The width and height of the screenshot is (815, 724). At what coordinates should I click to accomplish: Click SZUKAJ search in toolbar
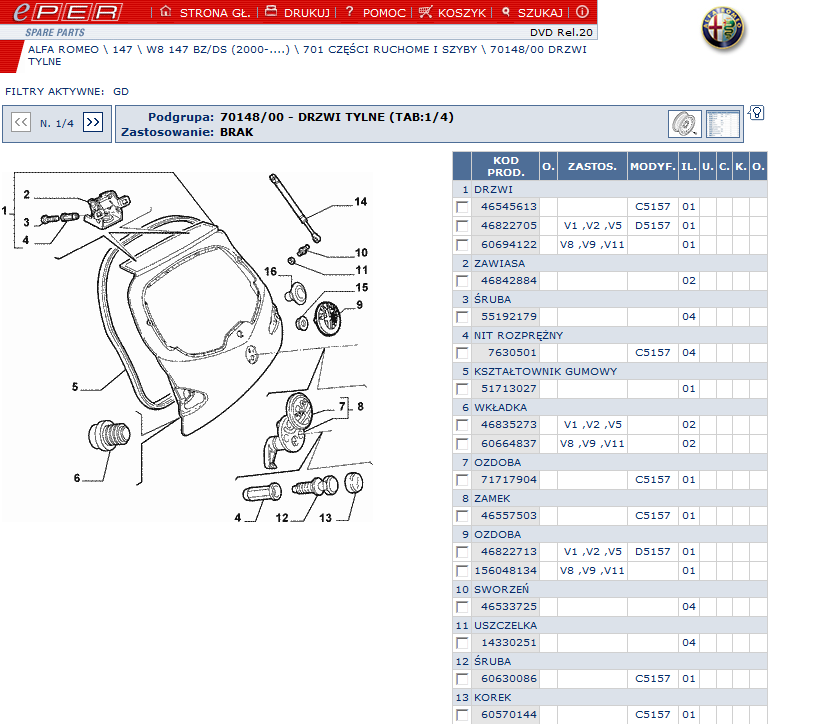click(x=530, y=13)
